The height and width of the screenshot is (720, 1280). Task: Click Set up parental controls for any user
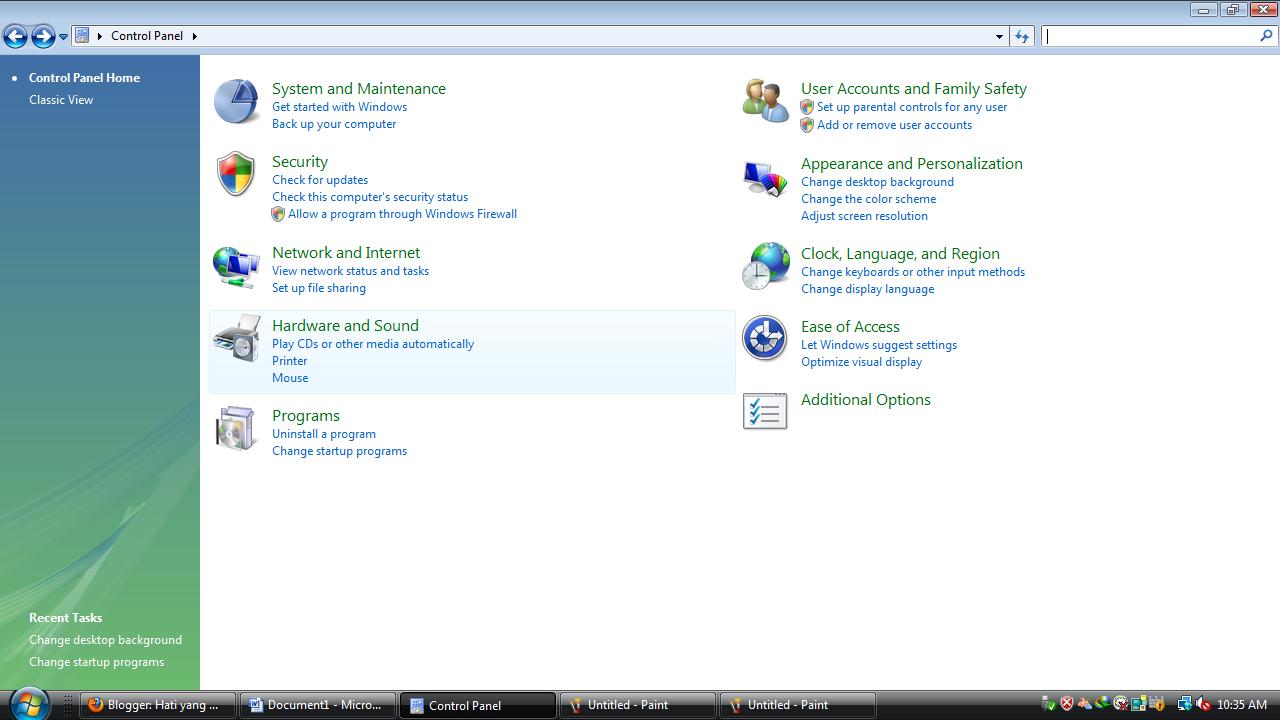[x=912, y=107]
